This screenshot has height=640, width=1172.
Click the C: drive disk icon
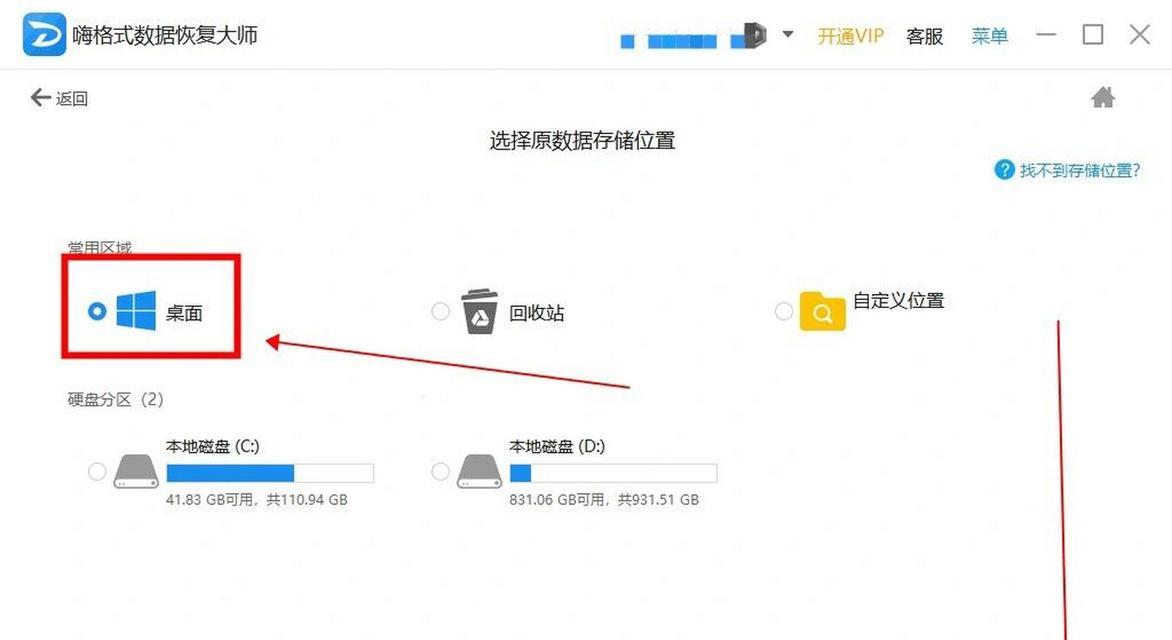(x=136, y=472)
